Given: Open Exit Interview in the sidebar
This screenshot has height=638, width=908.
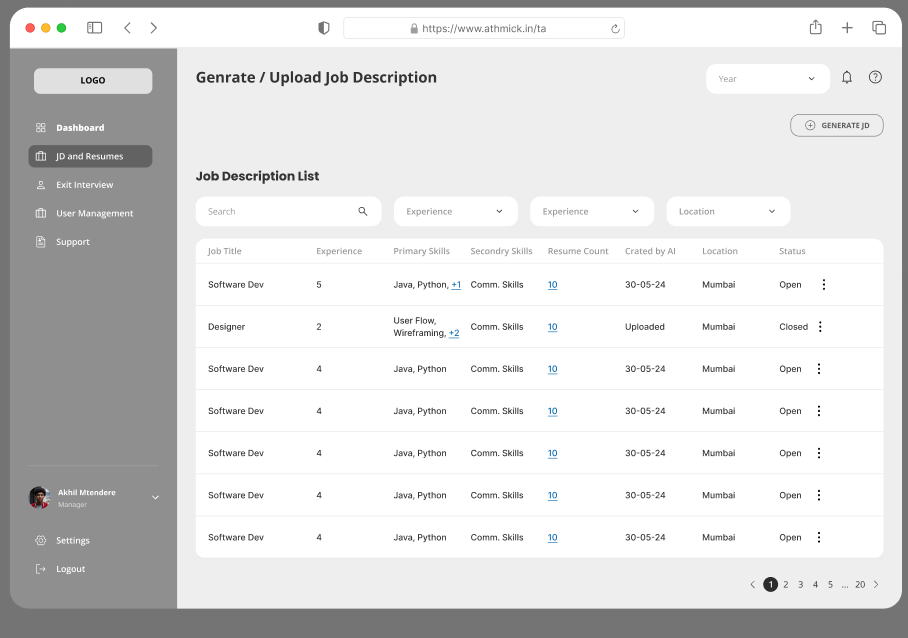Looking at the screenshot, I should (x=85, y=185).
